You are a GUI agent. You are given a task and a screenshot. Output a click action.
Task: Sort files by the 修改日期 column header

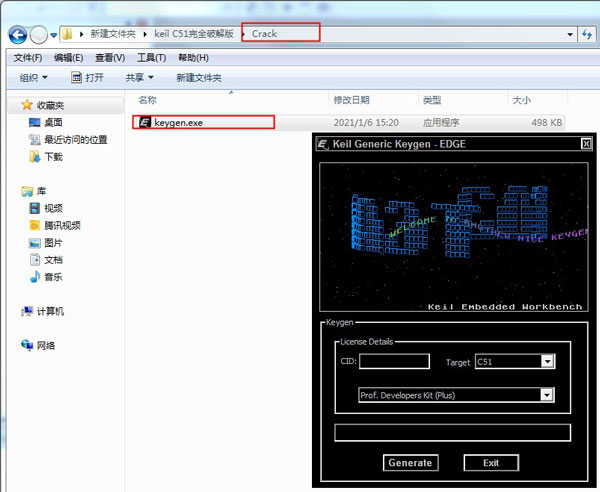click(x=351, y=100)
